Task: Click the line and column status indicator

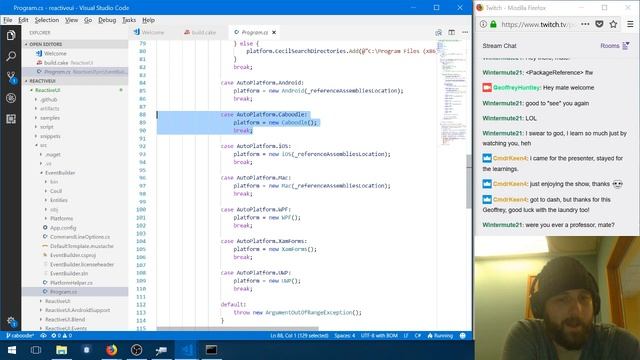Action: (x=299, y=336)
